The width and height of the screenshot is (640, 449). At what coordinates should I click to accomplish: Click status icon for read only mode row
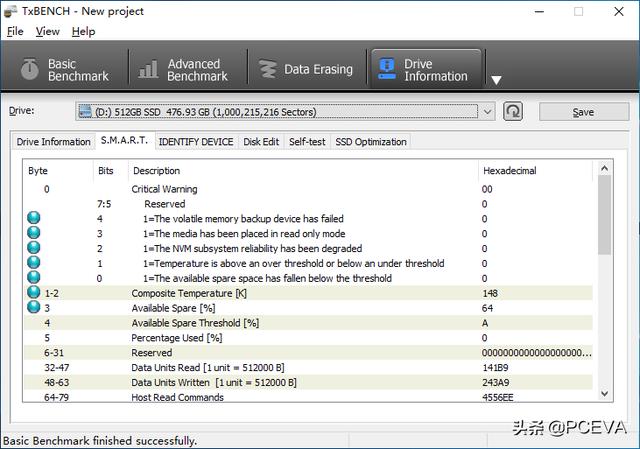pyautogui.click(x=33, y=233)
